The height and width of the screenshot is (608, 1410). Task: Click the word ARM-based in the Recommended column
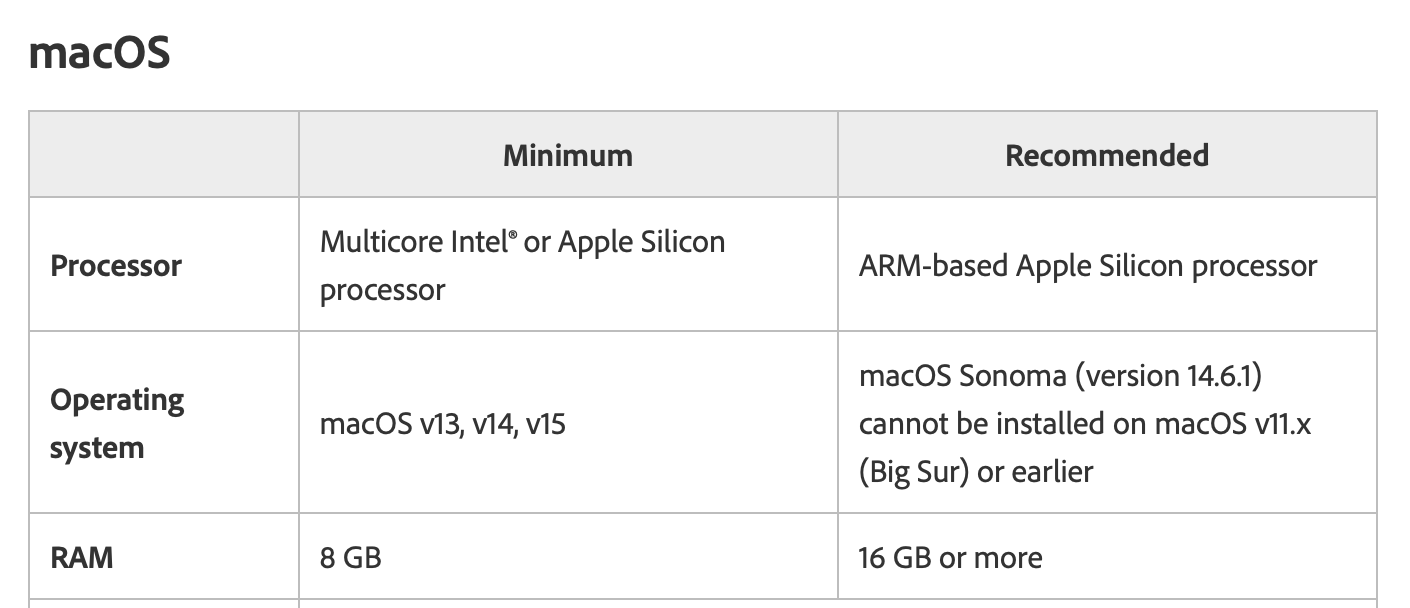[x=933, y=266]
